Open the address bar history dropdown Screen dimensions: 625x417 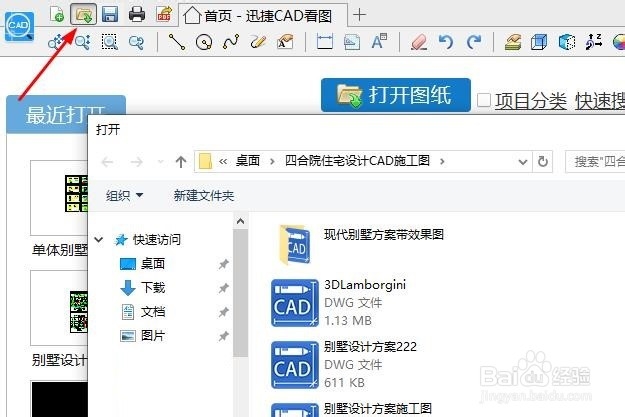[523, 162]
